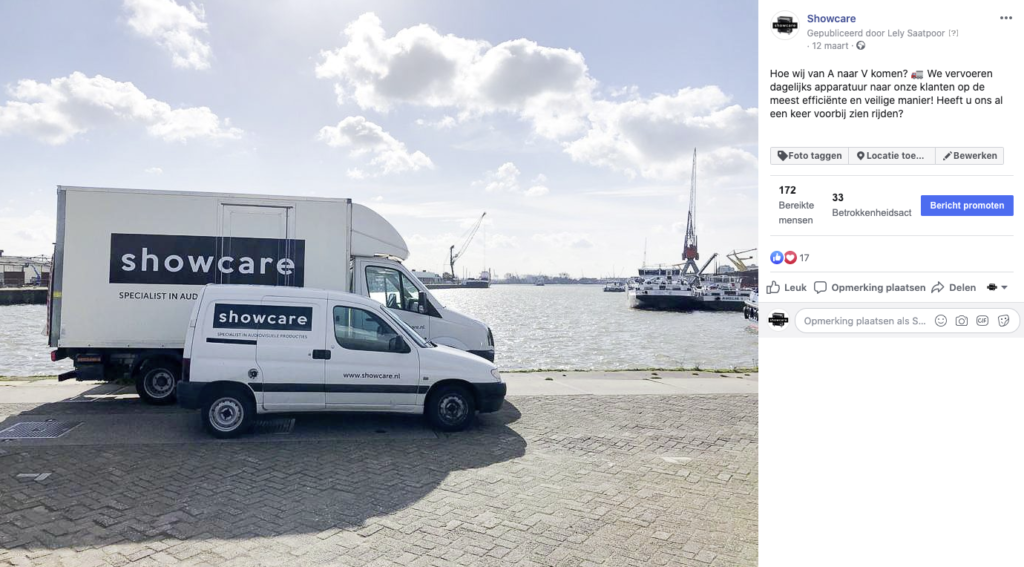Screen dimensions: 1024x567
Task: Click the red heart reaction icon
Action: (790, 257)
